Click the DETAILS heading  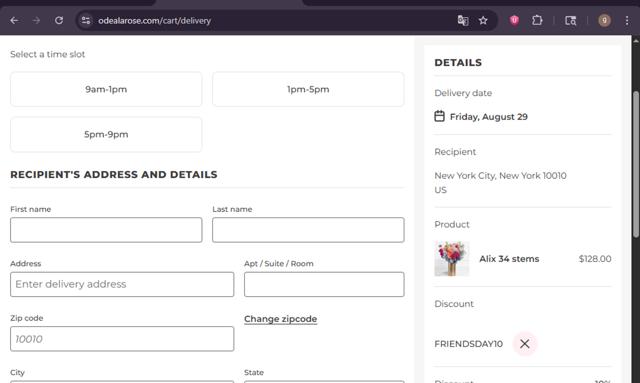458,62
